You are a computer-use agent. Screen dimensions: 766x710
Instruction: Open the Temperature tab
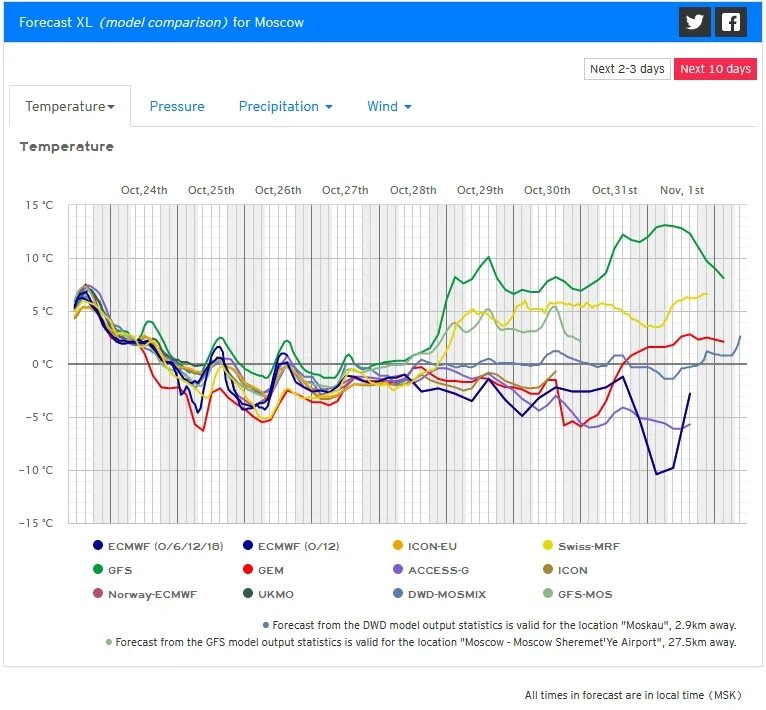click(x=70, y=106)
